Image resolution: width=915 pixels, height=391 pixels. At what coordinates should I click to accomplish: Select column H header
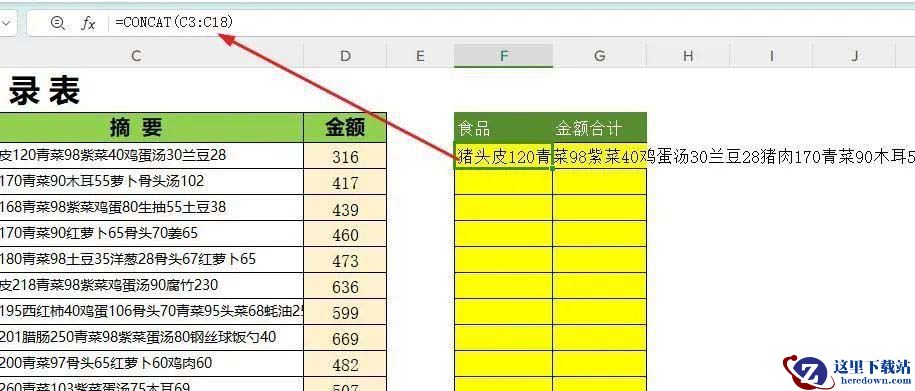[688, 56]
